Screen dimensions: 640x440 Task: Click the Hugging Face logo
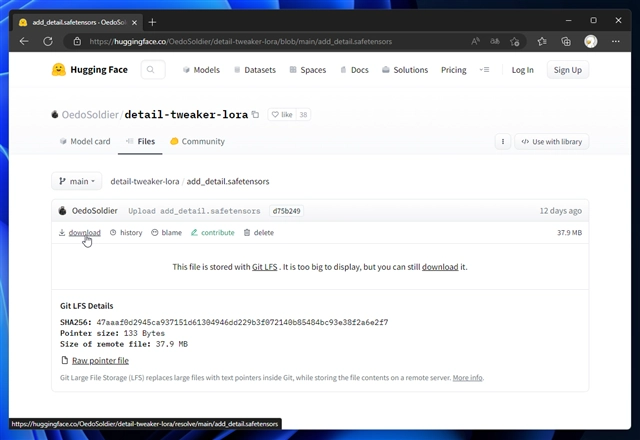pyautogui.click(x=90, y=70)
